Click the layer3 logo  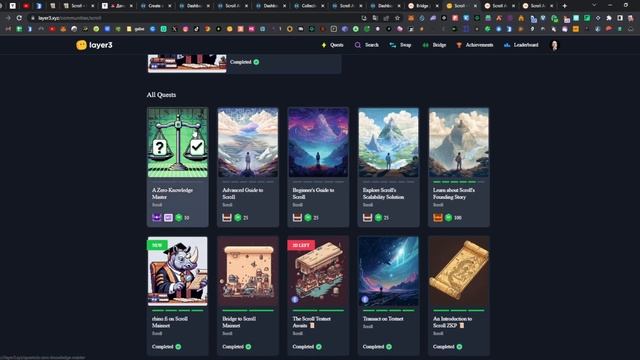(94, 45)
